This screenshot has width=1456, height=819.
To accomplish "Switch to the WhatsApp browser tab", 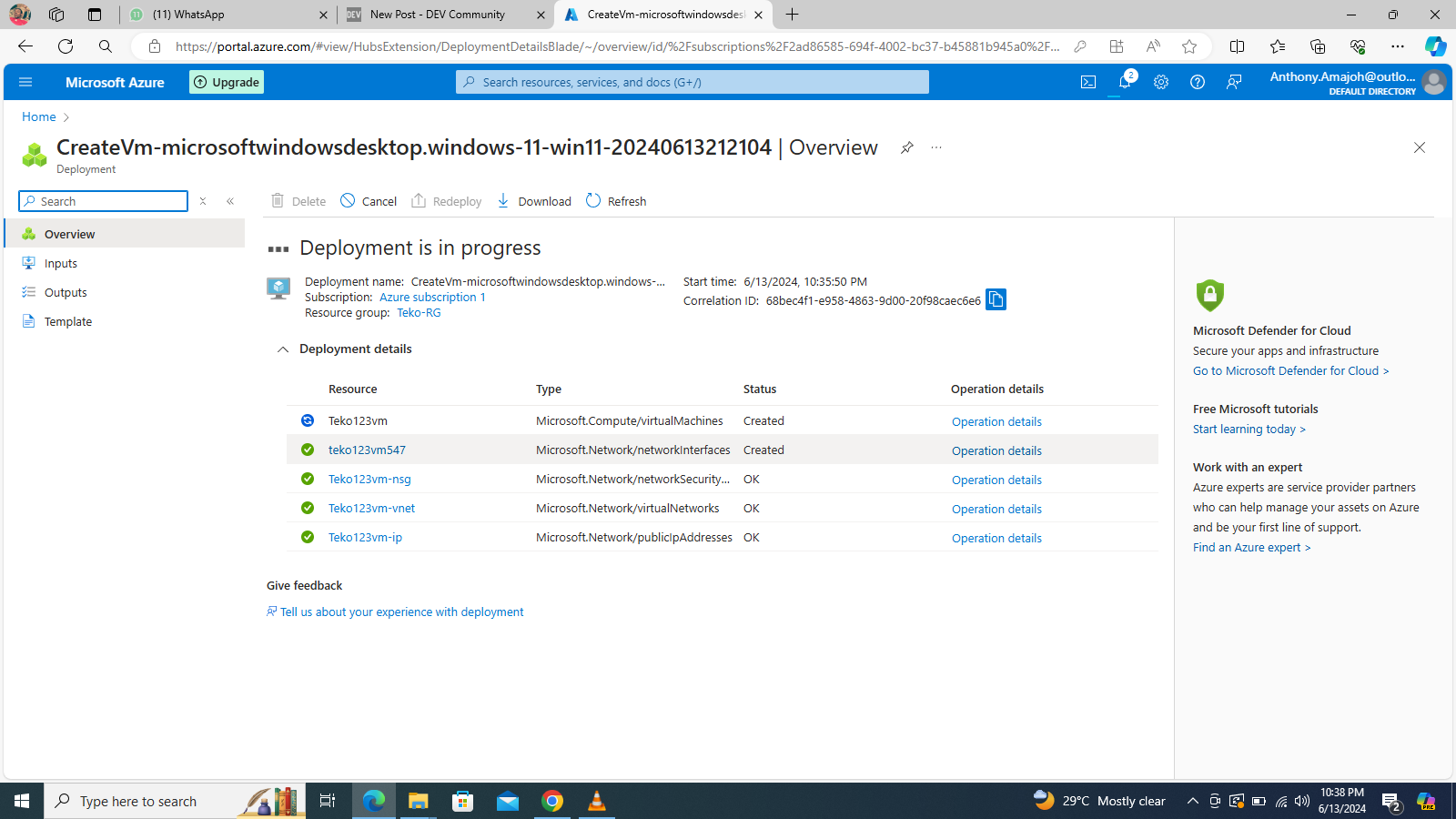I will click(226, 15).
